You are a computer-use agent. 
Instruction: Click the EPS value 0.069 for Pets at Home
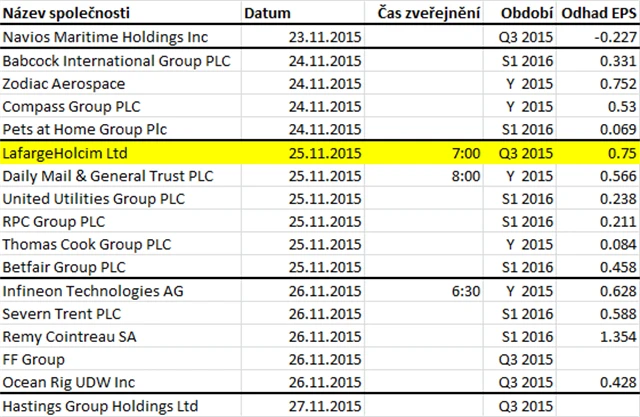pyautogui.click(x=618, y=129)
